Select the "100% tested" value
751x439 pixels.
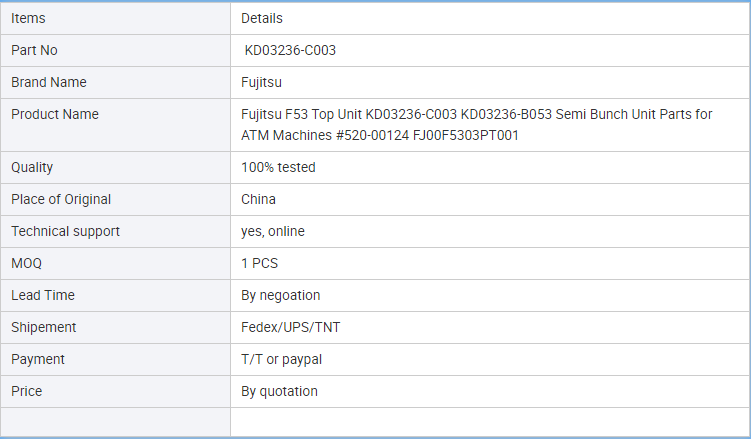[x=278, y=167]
